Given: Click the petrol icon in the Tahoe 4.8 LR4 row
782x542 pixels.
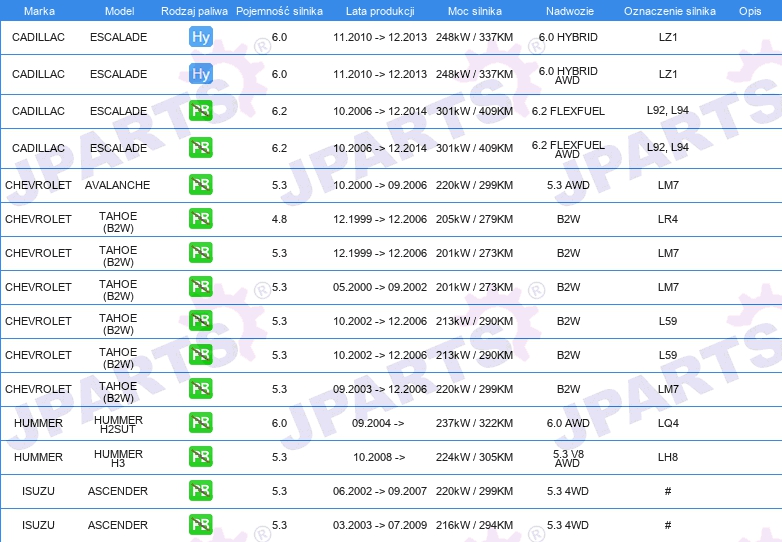Looking at the screenshot, I should click(x=201, y=219).
